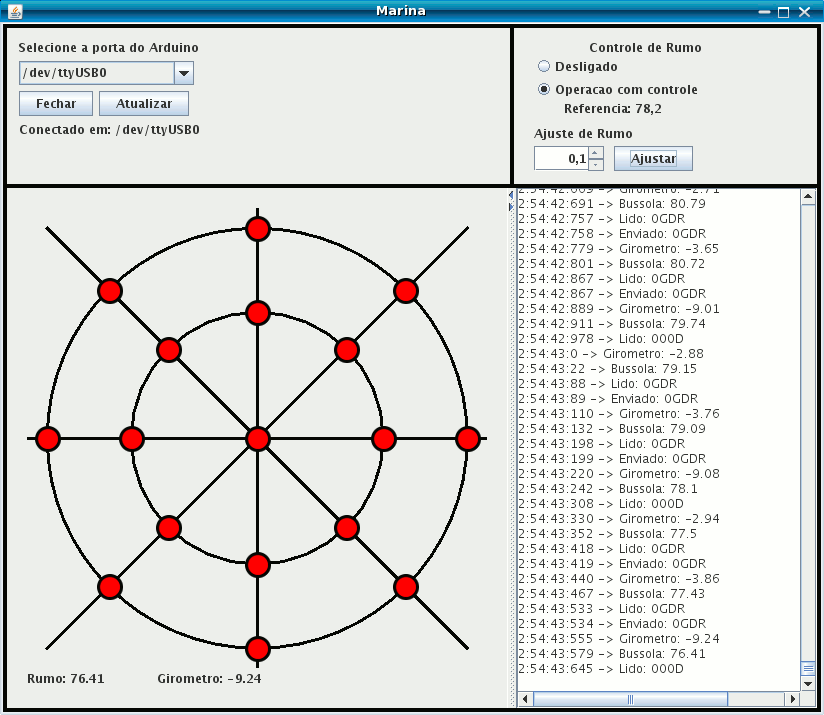The width and height of the screenshot is (824, 715).
Task: Click the log's horizontal scrollbar left arrow
Action: click(525, 699)
